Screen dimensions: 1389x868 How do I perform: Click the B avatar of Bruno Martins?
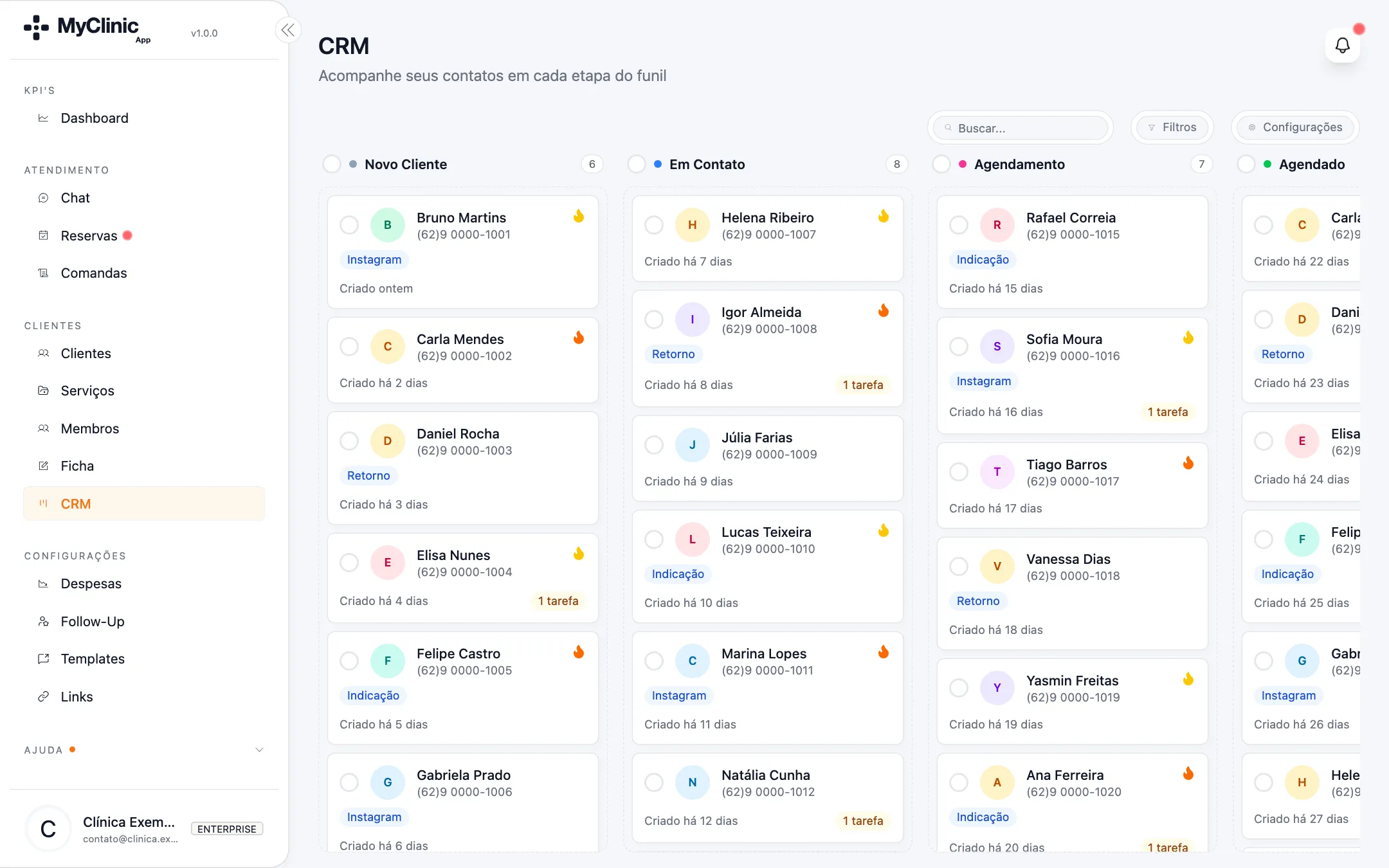coord(387,225)
